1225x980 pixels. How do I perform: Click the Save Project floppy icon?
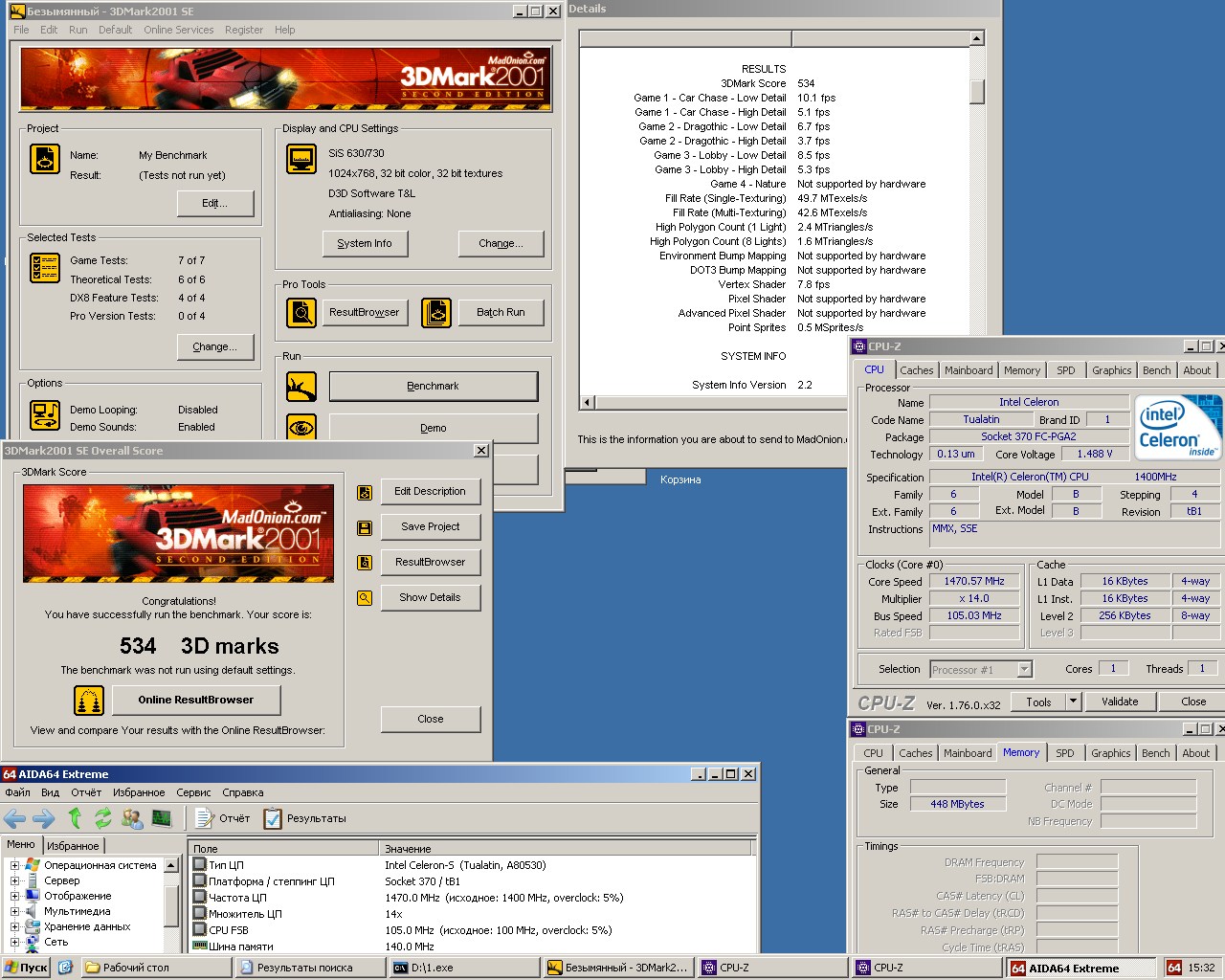pos(365,527)
